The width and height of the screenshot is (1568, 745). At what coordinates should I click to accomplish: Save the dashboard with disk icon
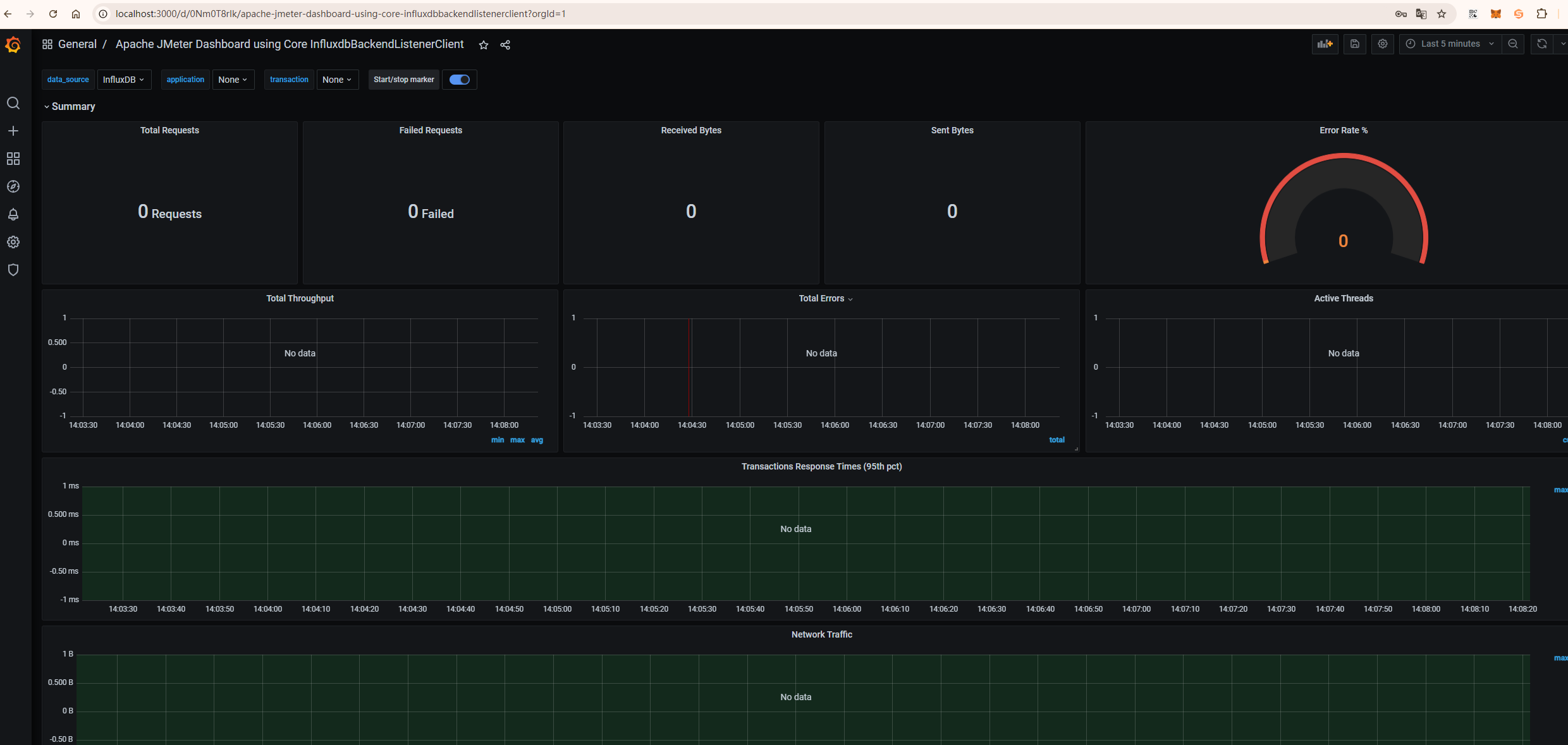[x=1354, y=44]
